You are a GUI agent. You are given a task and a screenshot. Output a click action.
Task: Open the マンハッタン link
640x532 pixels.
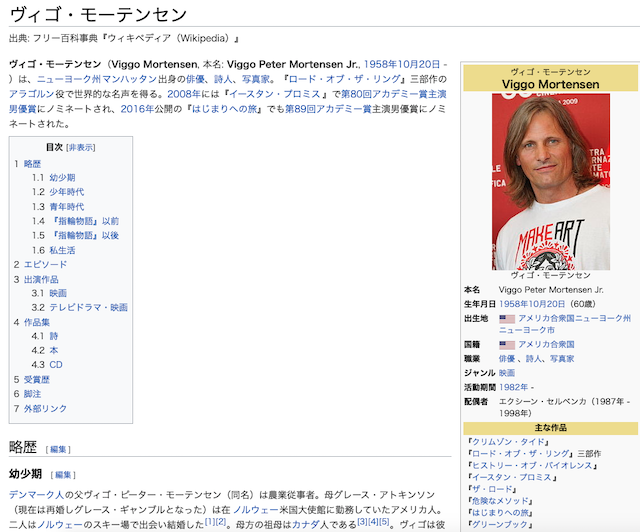[x=129, y=79]
